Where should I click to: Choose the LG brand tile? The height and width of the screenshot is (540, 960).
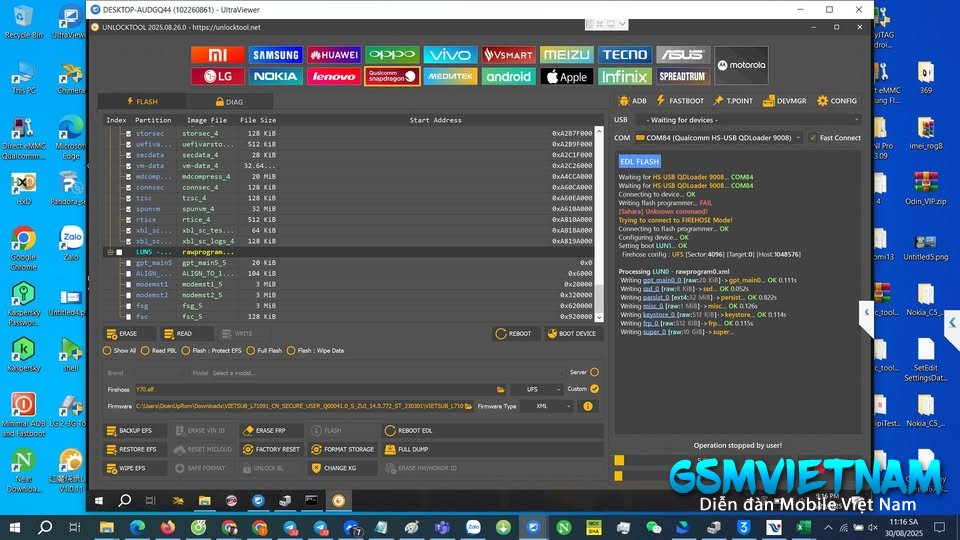(x=217, y=77)
